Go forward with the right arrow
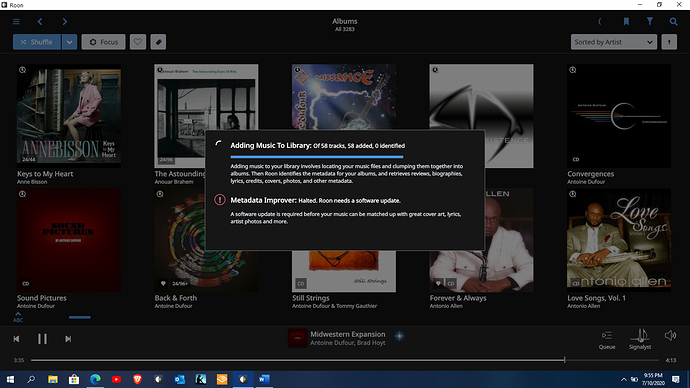 [65, 22]
